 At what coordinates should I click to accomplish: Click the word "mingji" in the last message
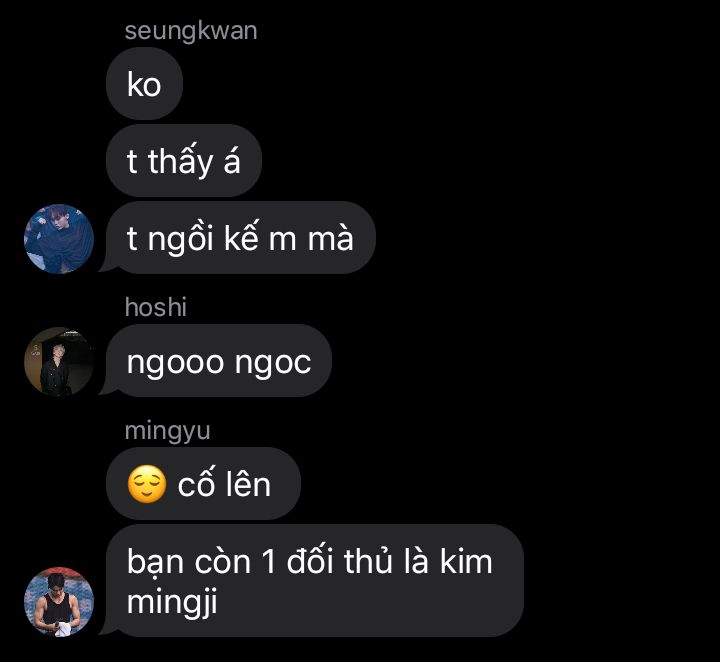(x=172, y=603)
